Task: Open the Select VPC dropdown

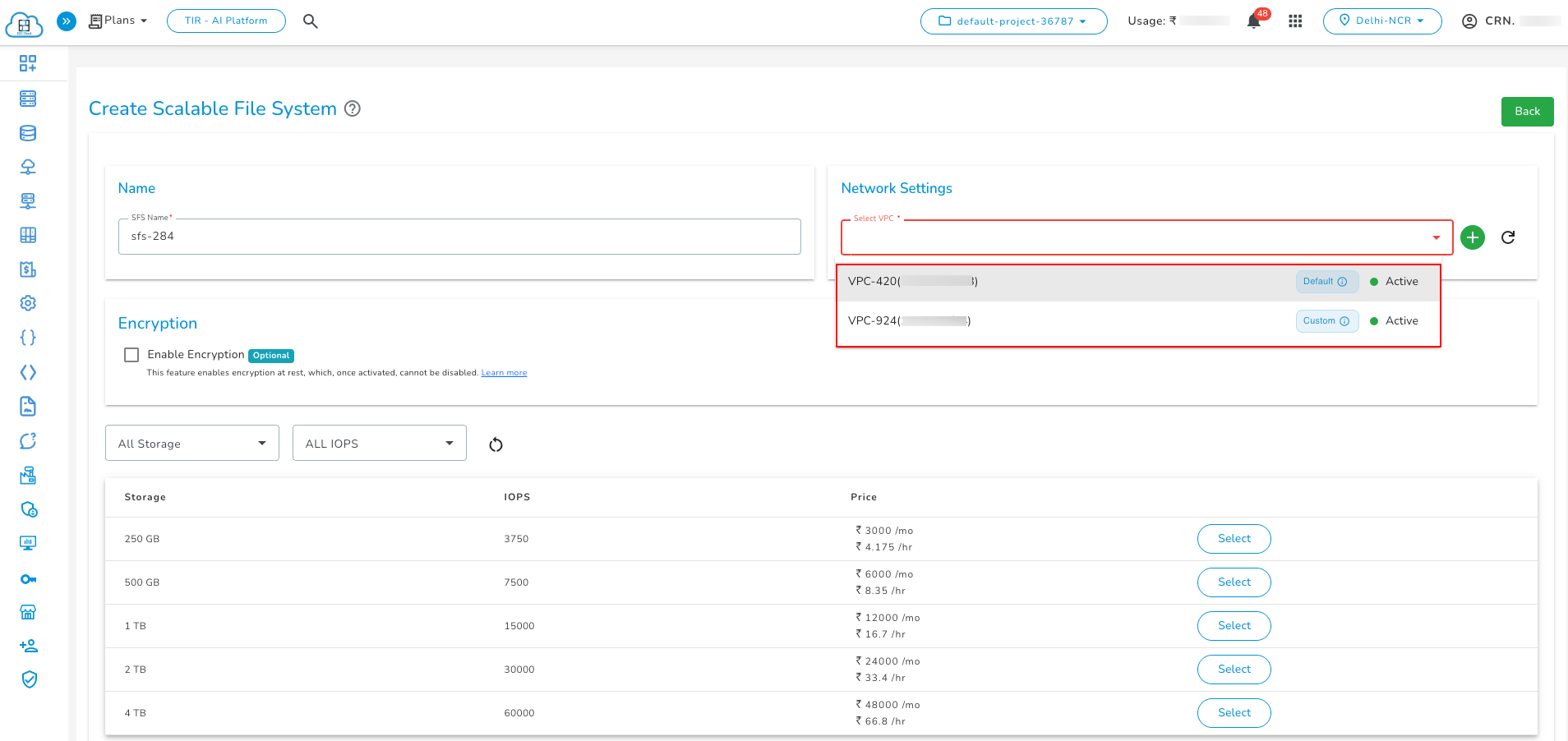Action: coord(1146,237)
